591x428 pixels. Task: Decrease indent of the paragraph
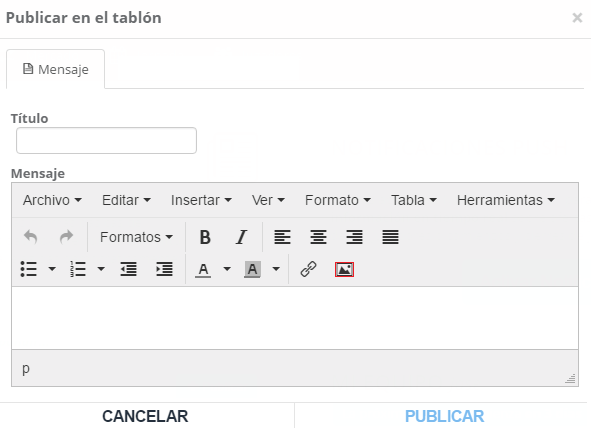coord(129,269)
